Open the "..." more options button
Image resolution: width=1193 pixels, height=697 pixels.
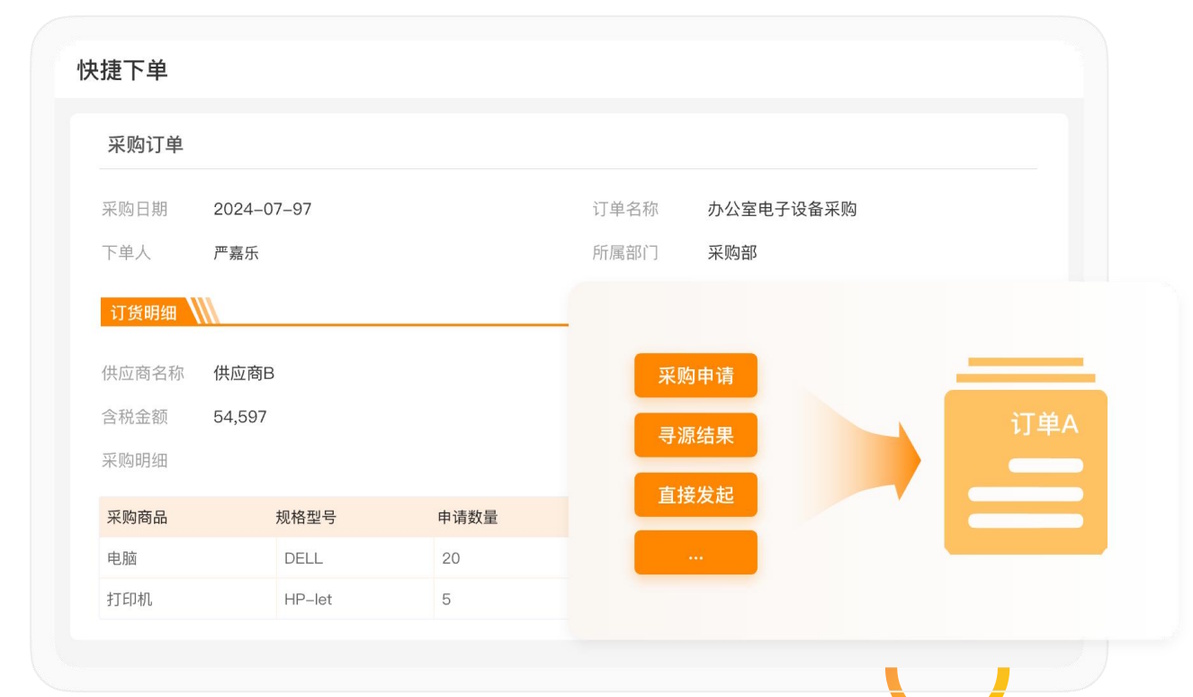click(695, 554)
